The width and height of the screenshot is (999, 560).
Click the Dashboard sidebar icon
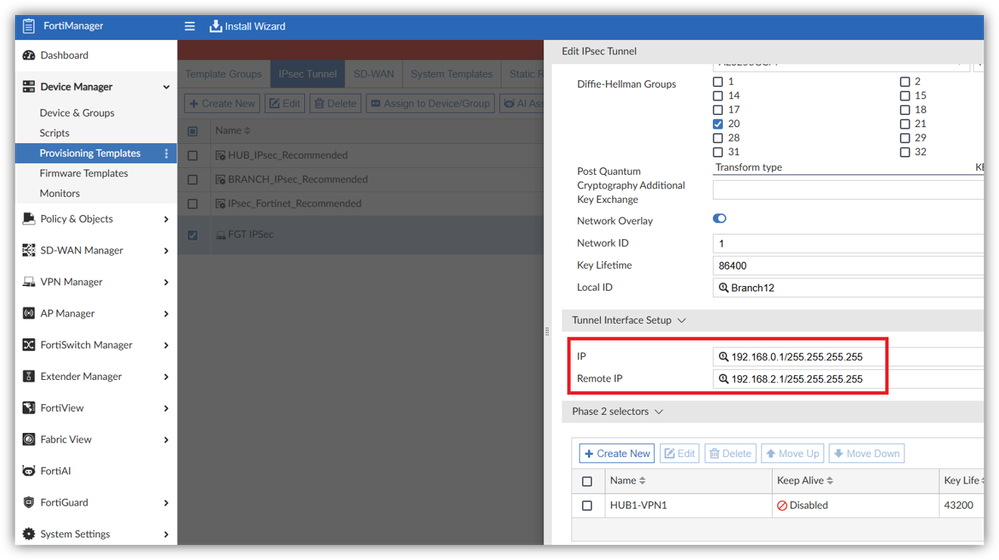point(29,55)
